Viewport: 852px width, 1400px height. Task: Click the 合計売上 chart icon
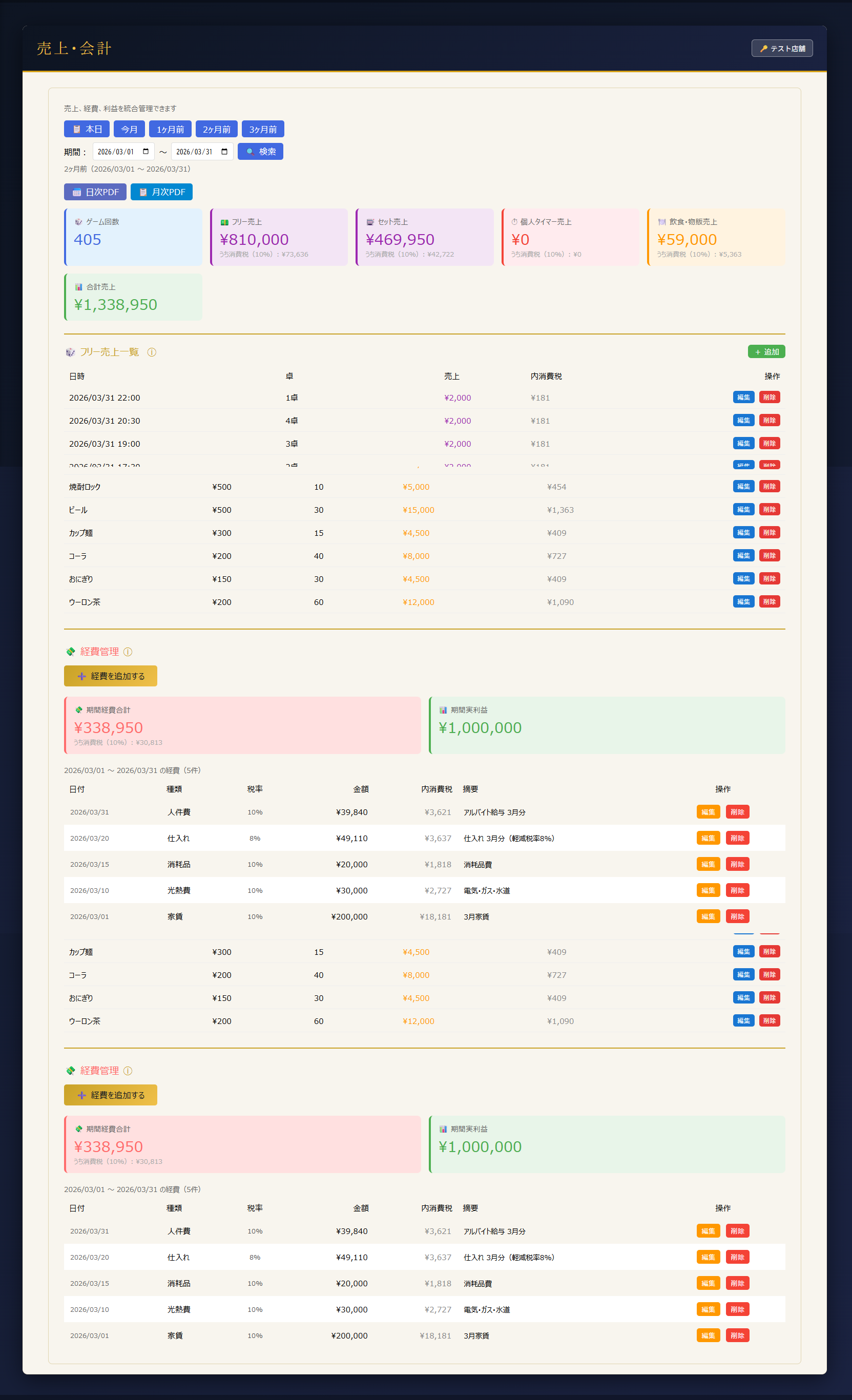[78, 287]
